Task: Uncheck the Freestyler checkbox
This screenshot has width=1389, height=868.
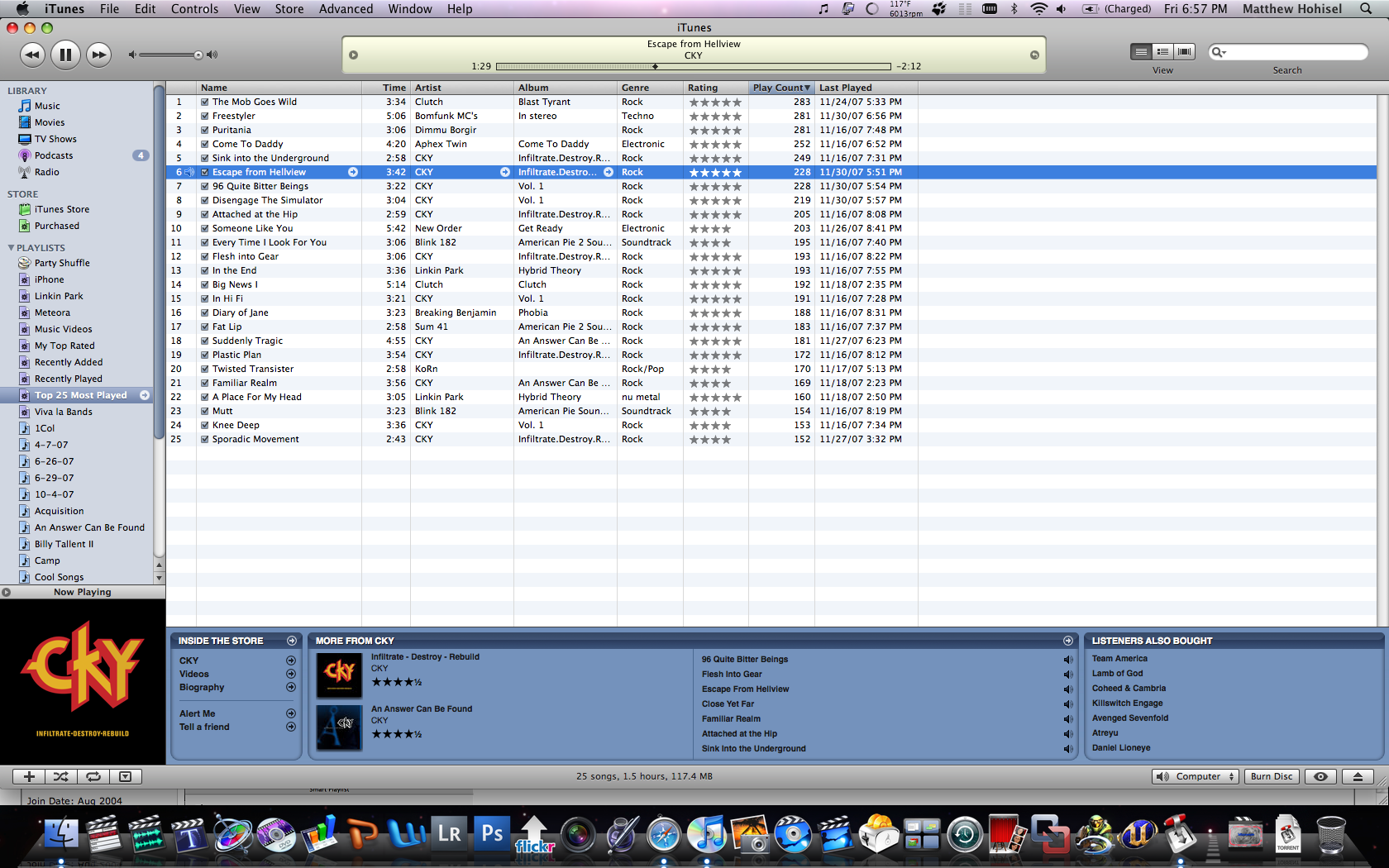Action: (204, 116)
